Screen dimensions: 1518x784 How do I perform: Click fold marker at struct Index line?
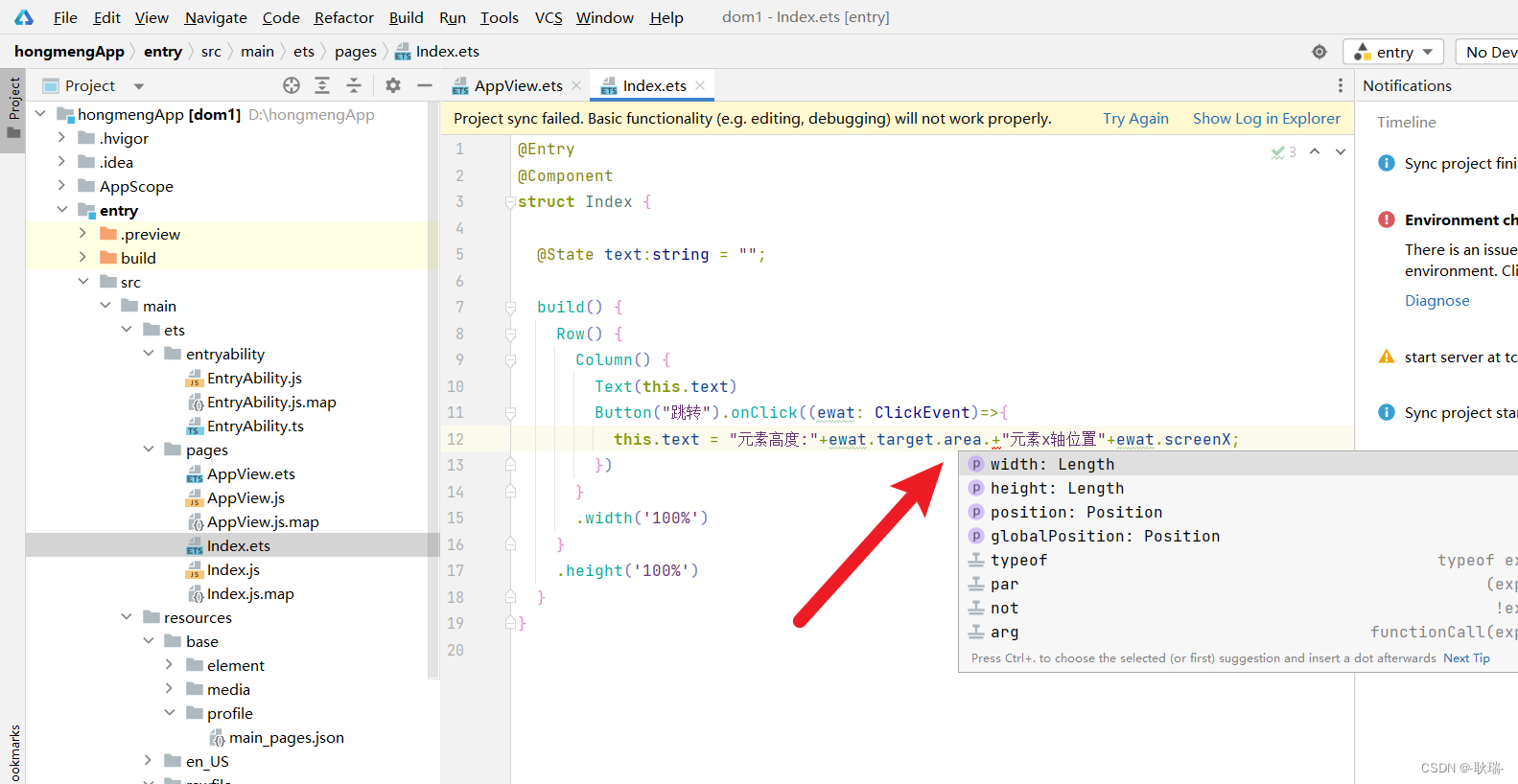coord(510,202)
